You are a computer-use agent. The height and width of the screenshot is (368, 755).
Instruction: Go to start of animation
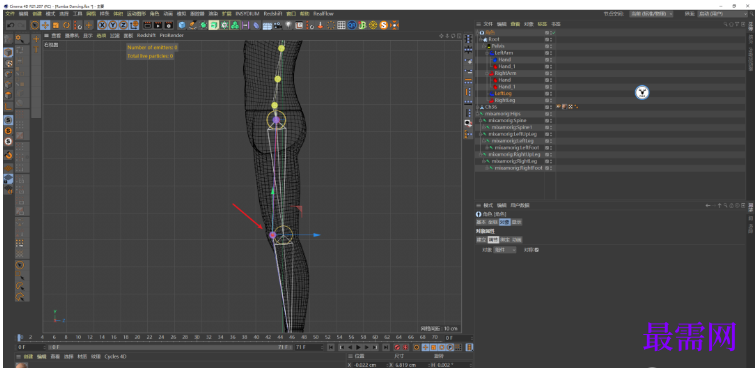click(x=331, y=347)
